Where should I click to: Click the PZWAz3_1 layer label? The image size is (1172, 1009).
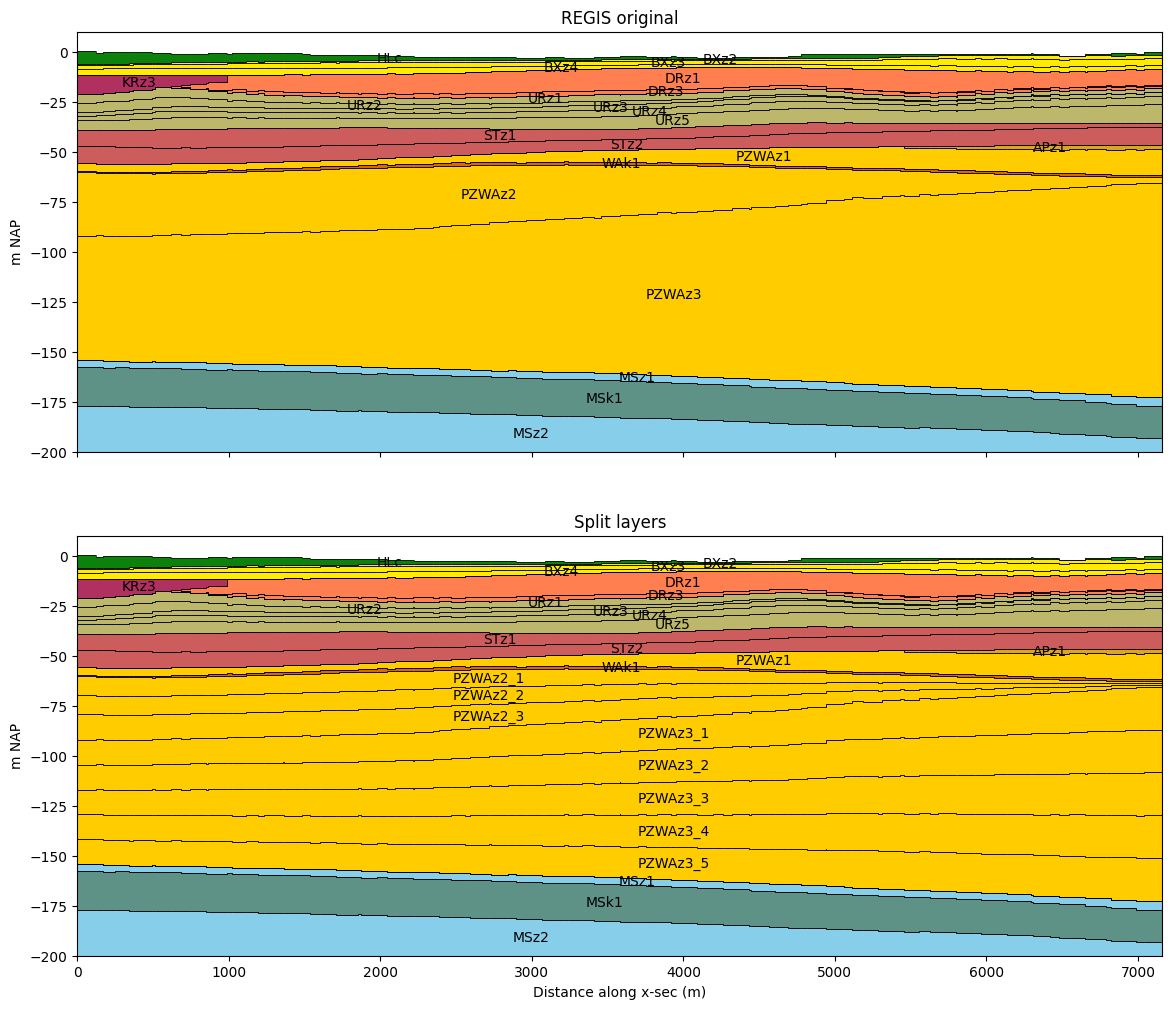(673, 734)
